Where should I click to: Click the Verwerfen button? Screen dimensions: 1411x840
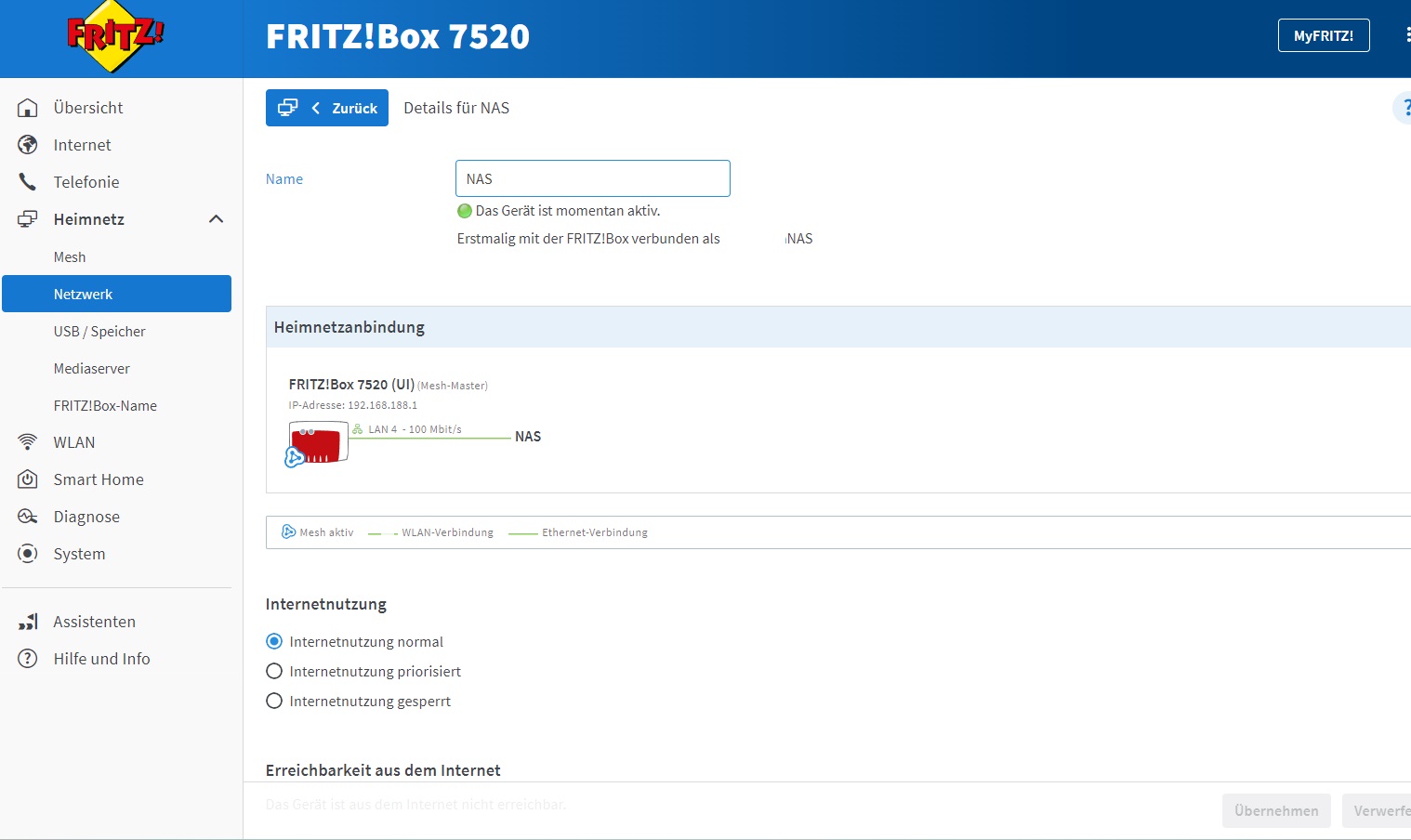click(1378, 810)
